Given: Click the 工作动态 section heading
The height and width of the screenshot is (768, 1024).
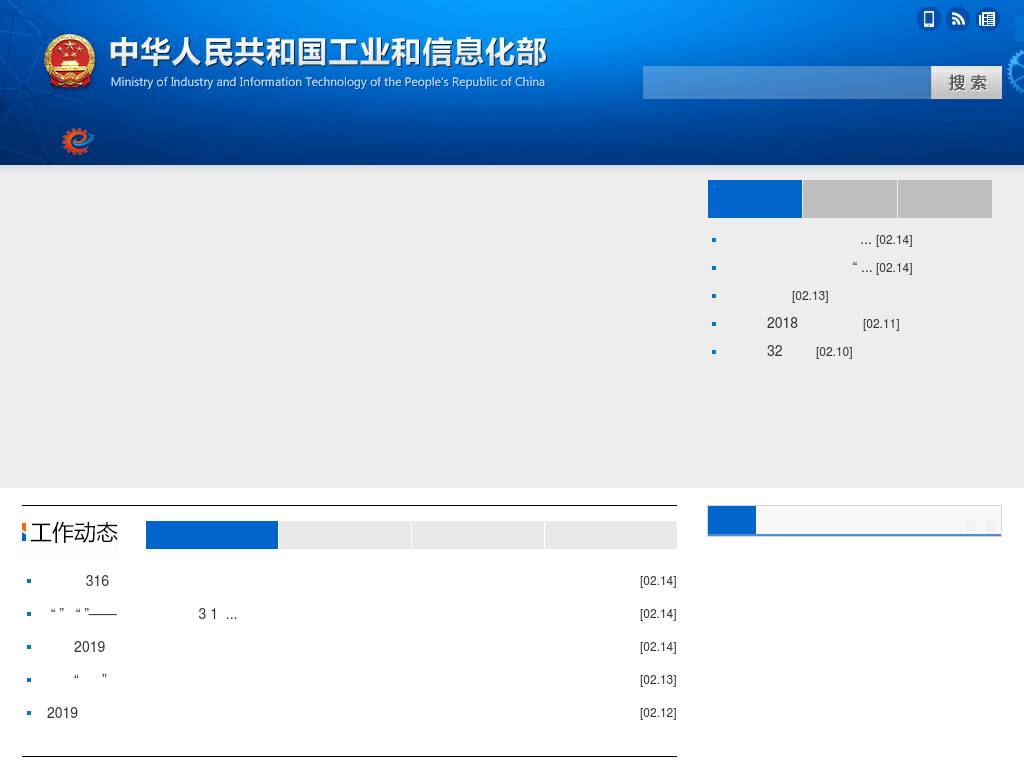Looking at the screenshot, I should (73, 532).
